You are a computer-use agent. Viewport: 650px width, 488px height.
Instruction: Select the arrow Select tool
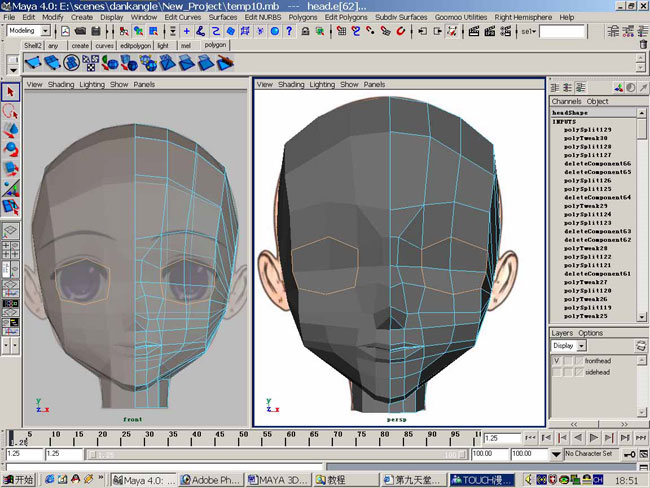point(10,92)
